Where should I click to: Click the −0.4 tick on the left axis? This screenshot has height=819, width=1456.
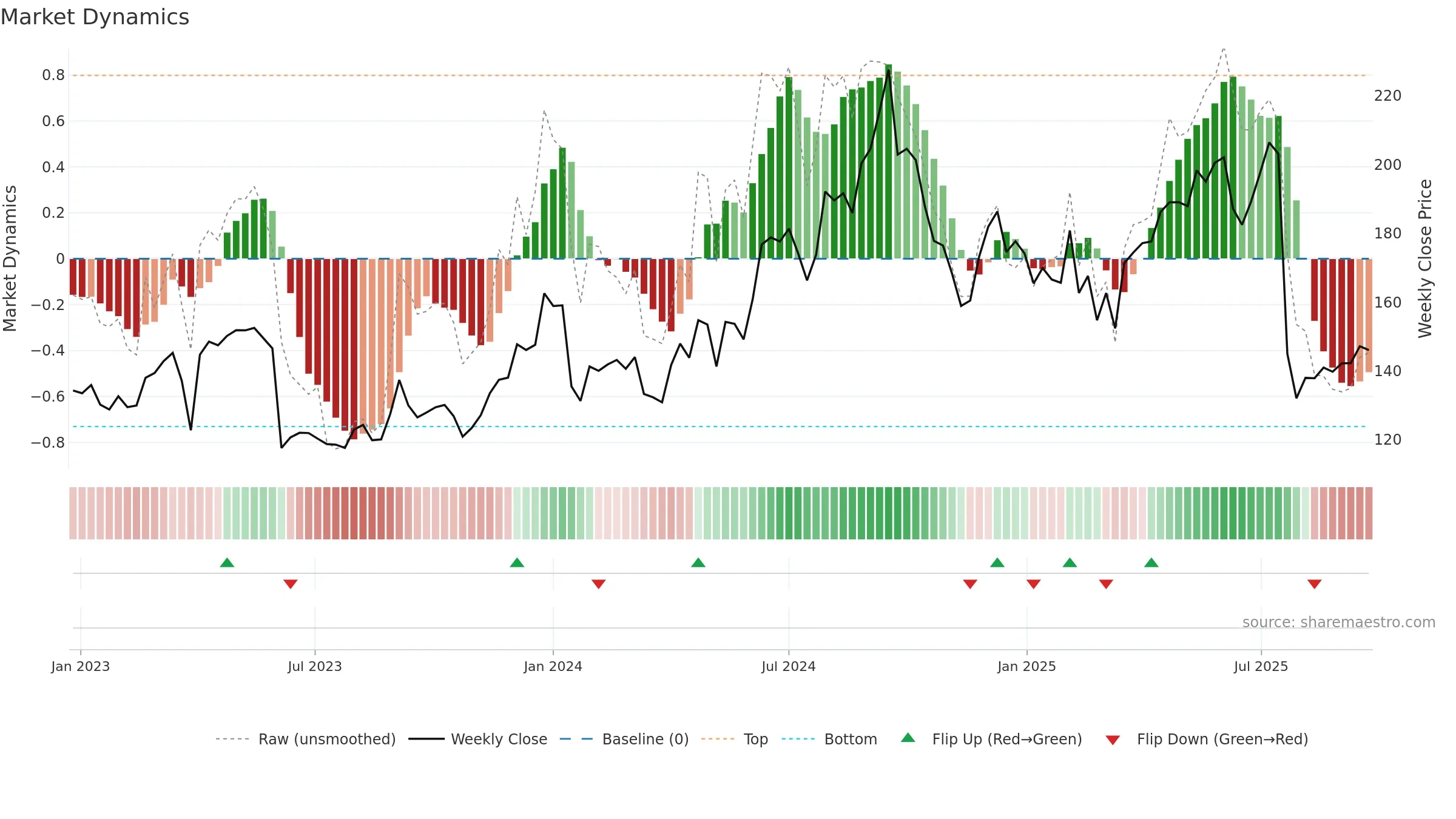(x=48, y=351)
